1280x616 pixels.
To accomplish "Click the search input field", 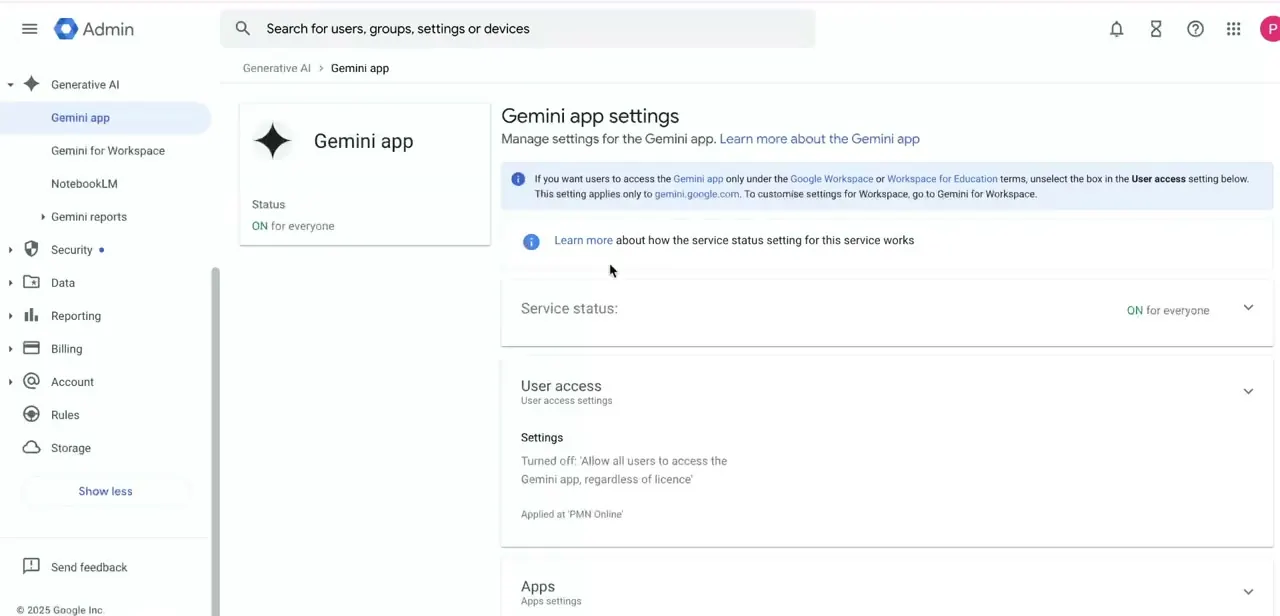I will pos(518,29).
